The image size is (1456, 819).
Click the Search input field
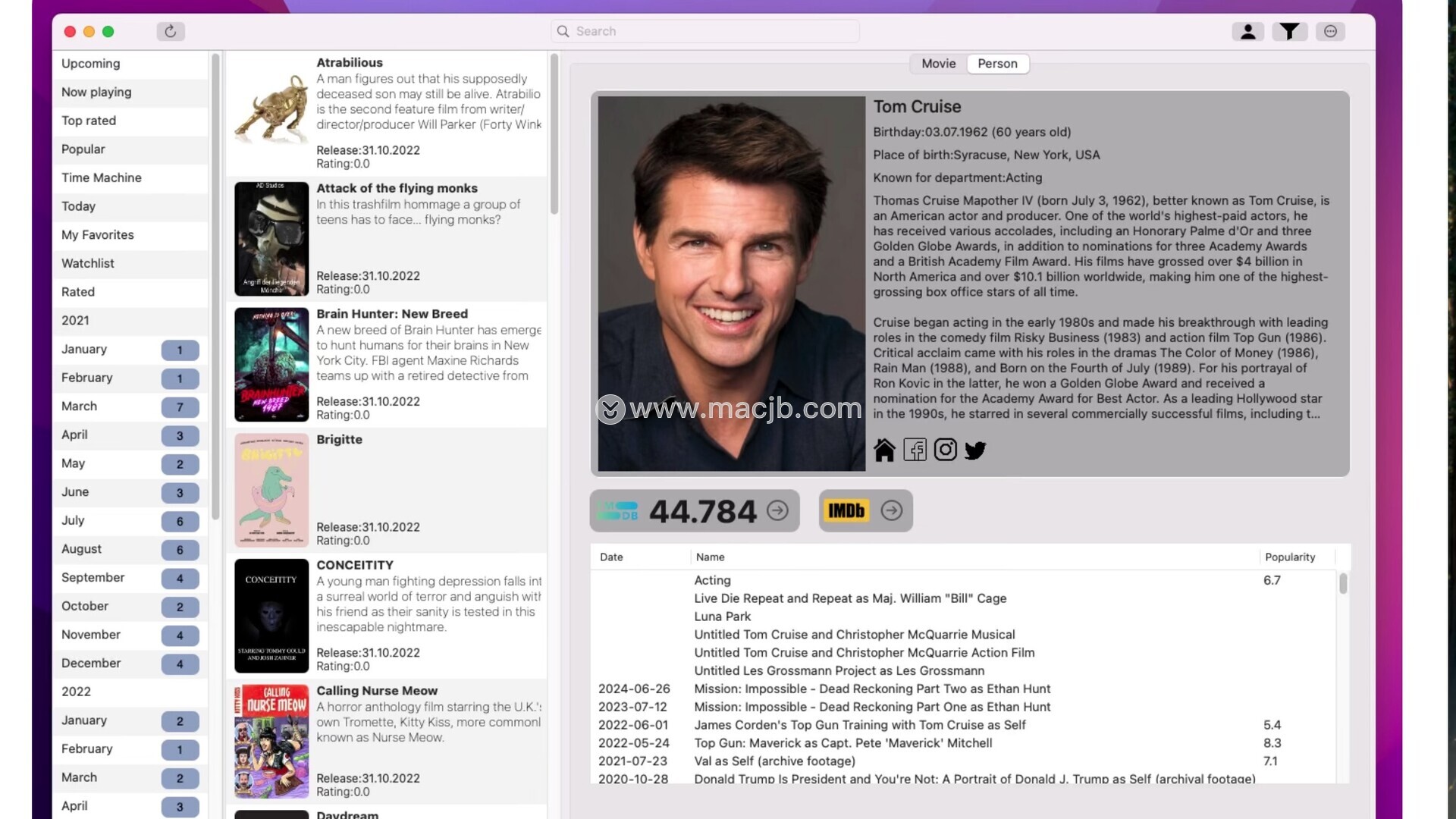[705, 31]
